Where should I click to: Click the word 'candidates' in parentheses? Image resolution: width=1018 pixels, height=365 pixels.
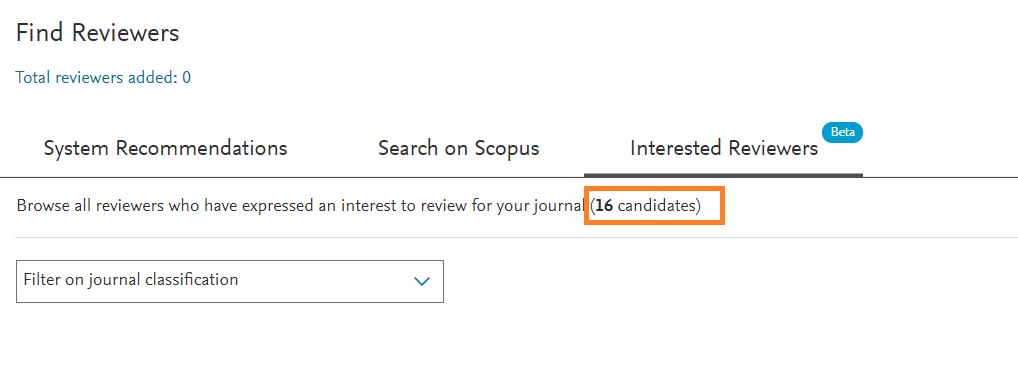point(656,206)
